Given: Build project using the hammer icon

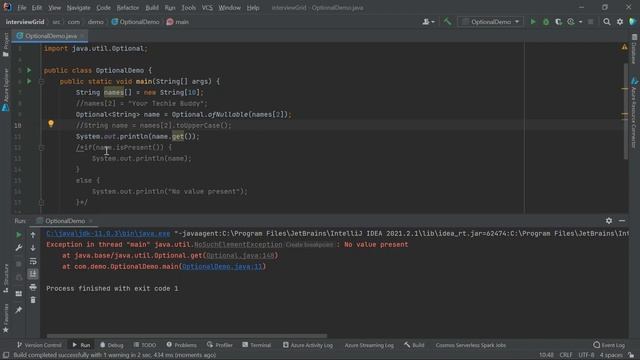Looking at the screenshot, I should pyautogui.click(x=447, y=22).
